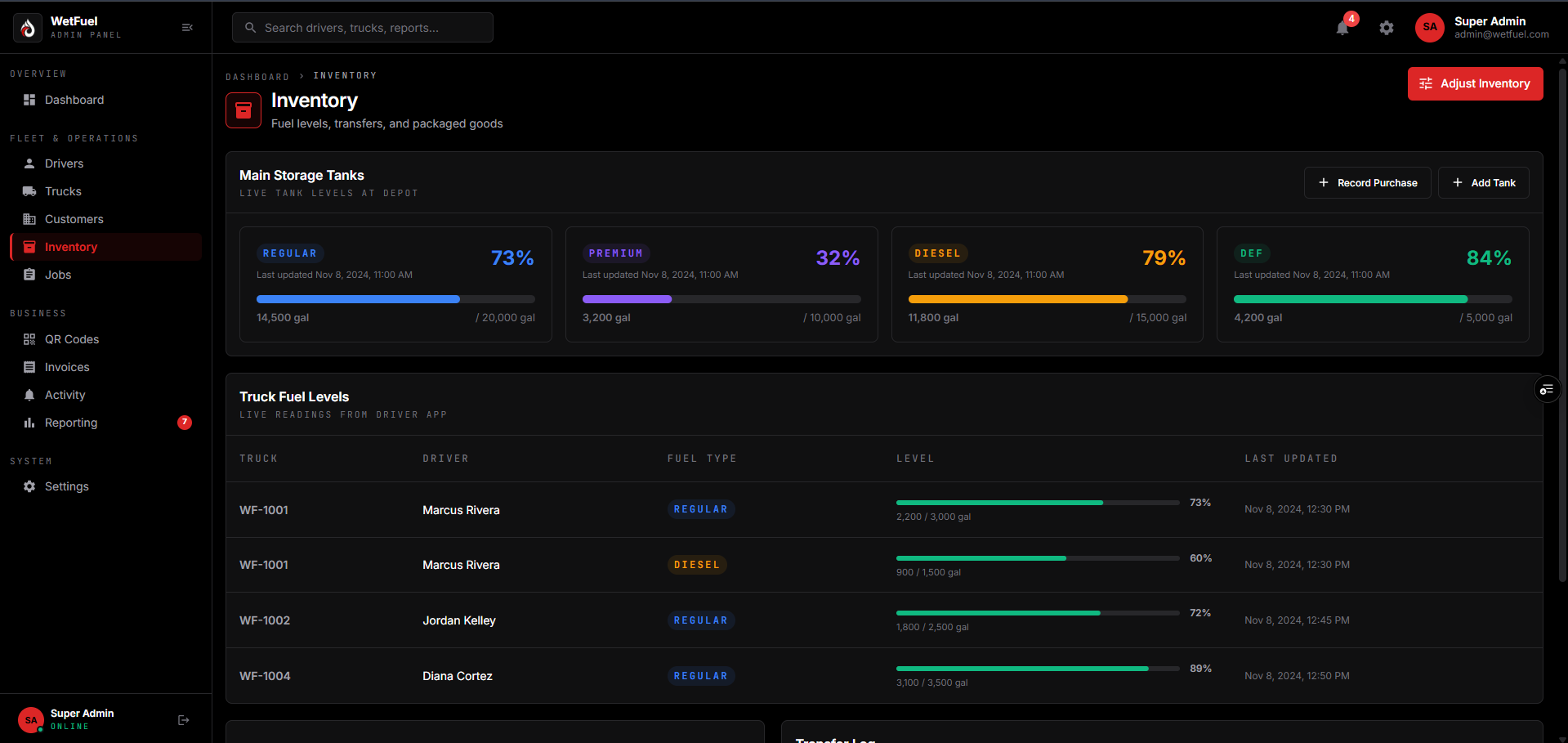Click the Add Tank button

tap(1483, 183)
